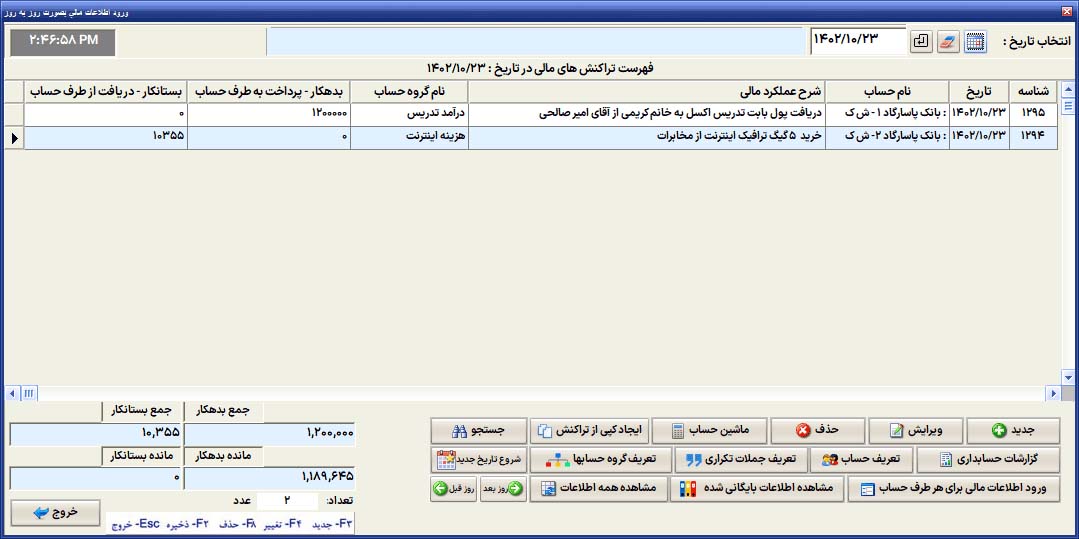Click the شناسه column header
This screenshot has height=539, width=1079.
point(1033,92)
